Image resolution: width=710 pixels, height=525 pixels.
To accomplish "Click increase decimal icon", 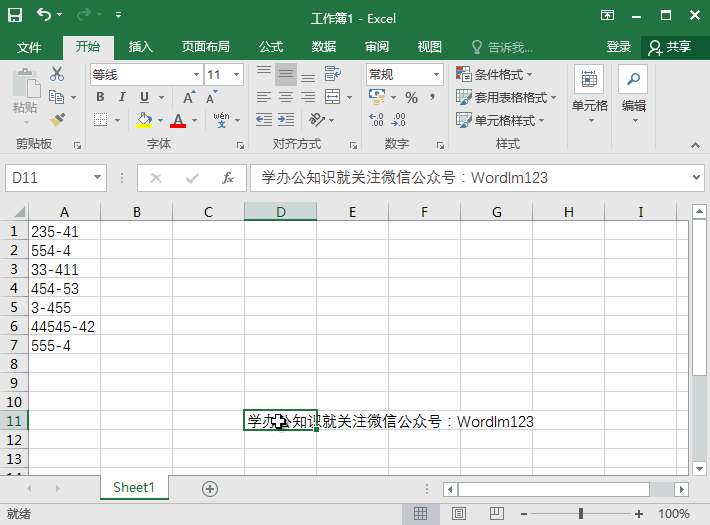I will point(376,120).
